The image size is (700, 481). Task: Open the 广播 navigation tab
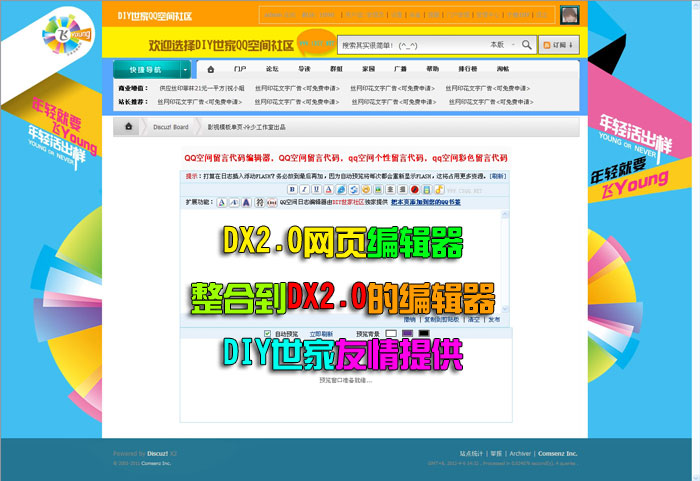(x=400, y=69)
